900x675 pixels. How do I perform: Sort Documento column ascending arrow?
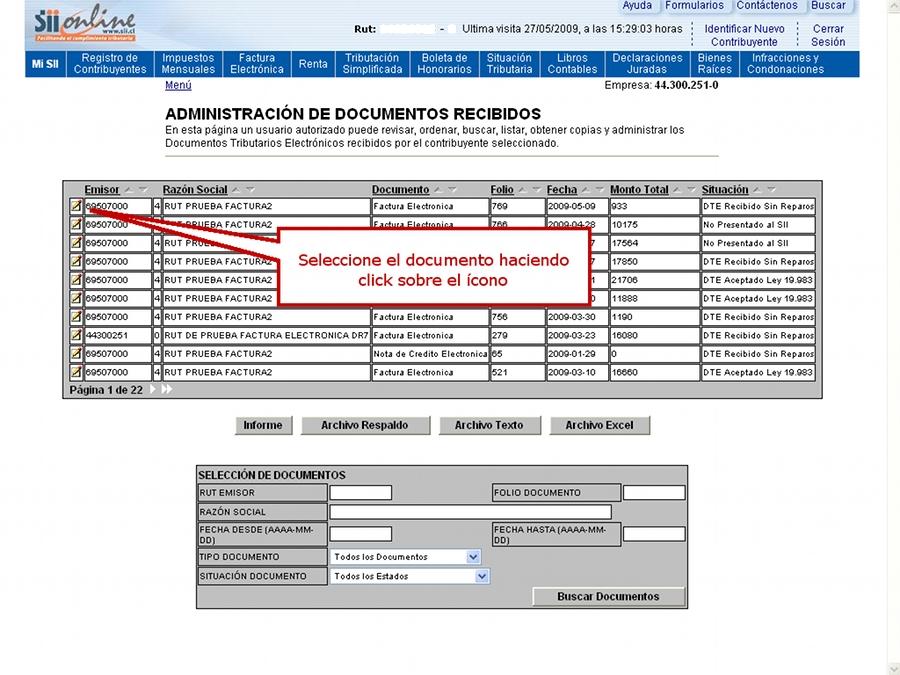click(x=438, y=189)
